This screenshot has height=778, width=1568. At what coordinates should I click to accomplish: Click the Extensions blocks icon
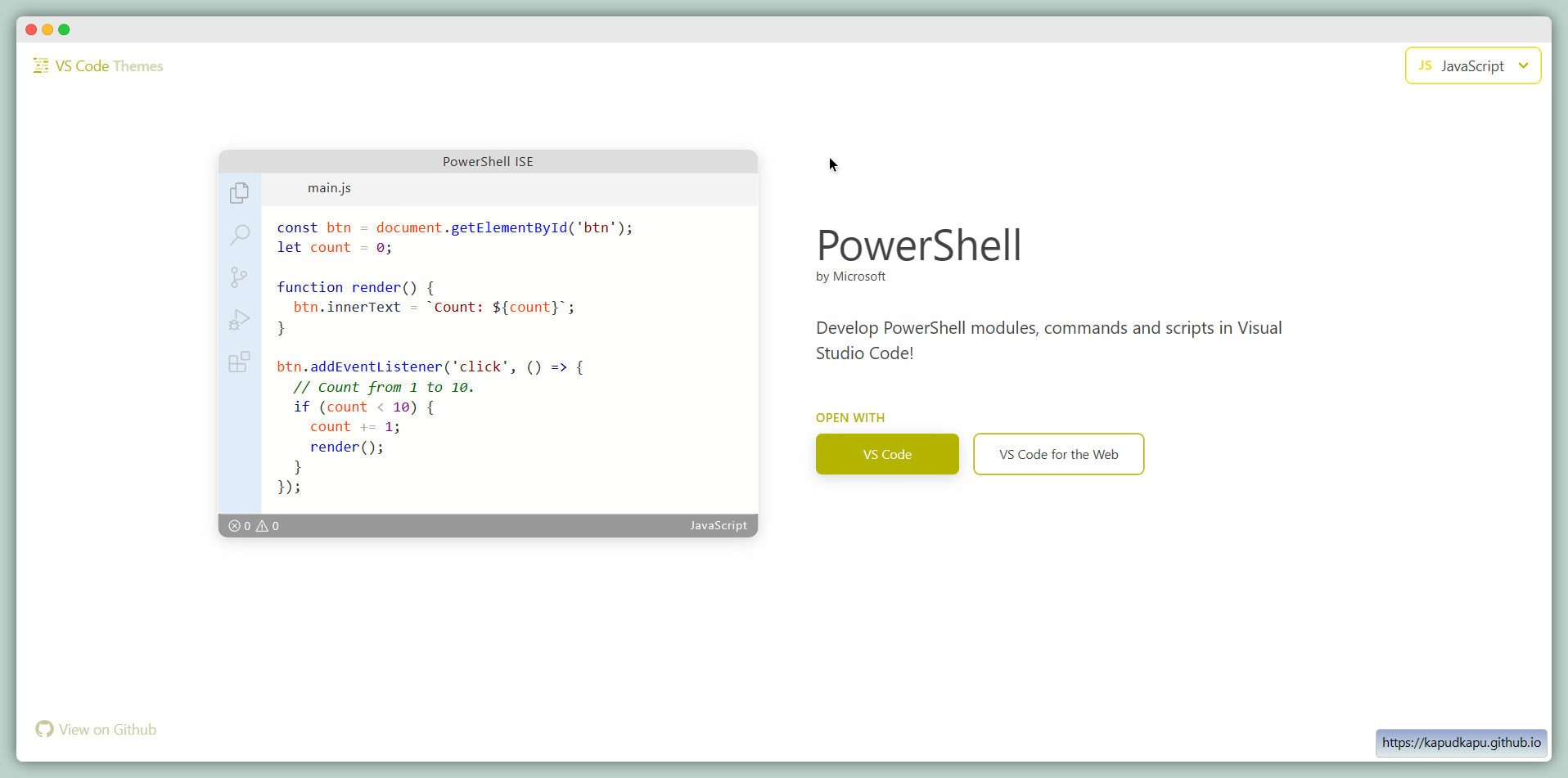[239, 362]
